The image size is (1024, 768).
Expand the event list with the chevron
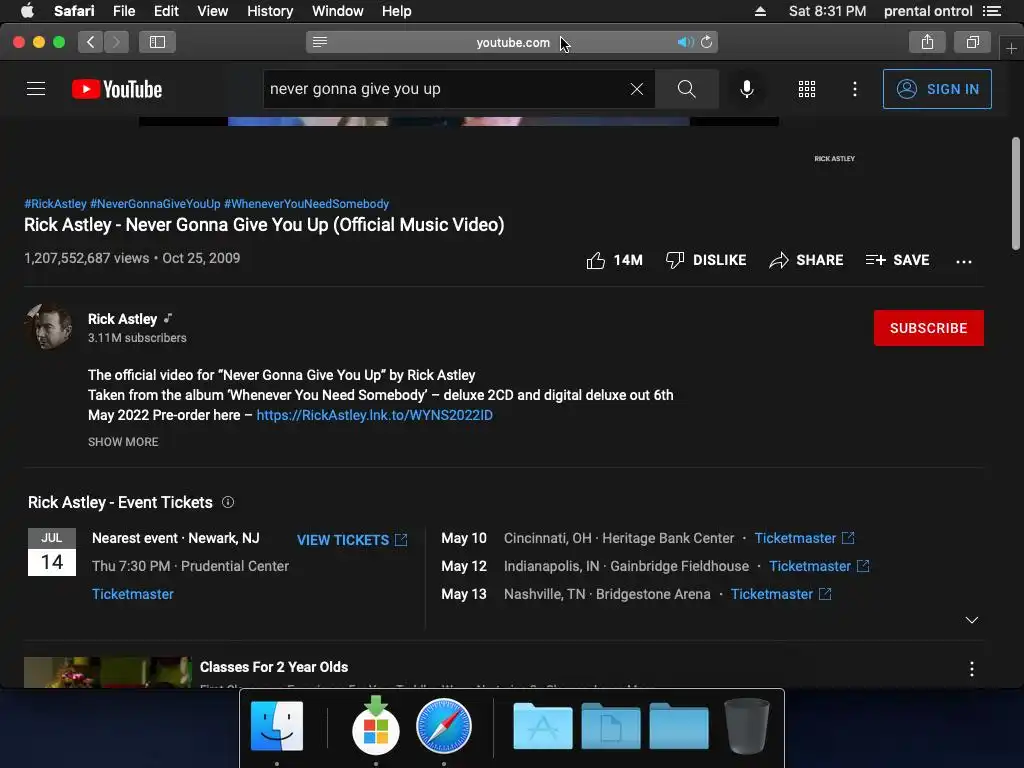(972, 620)
